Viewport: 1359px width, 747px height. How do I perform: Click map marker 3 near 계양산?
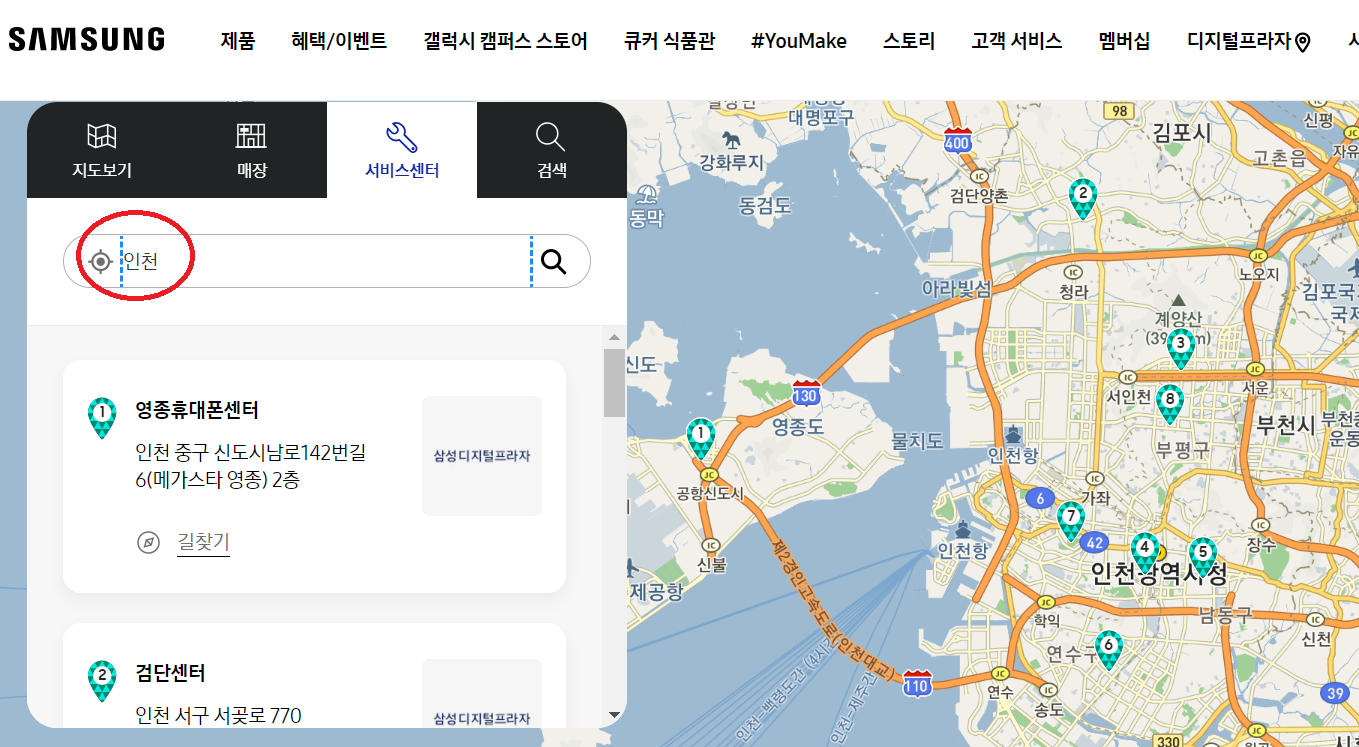pyautogui.click(x=1181, y=349)
